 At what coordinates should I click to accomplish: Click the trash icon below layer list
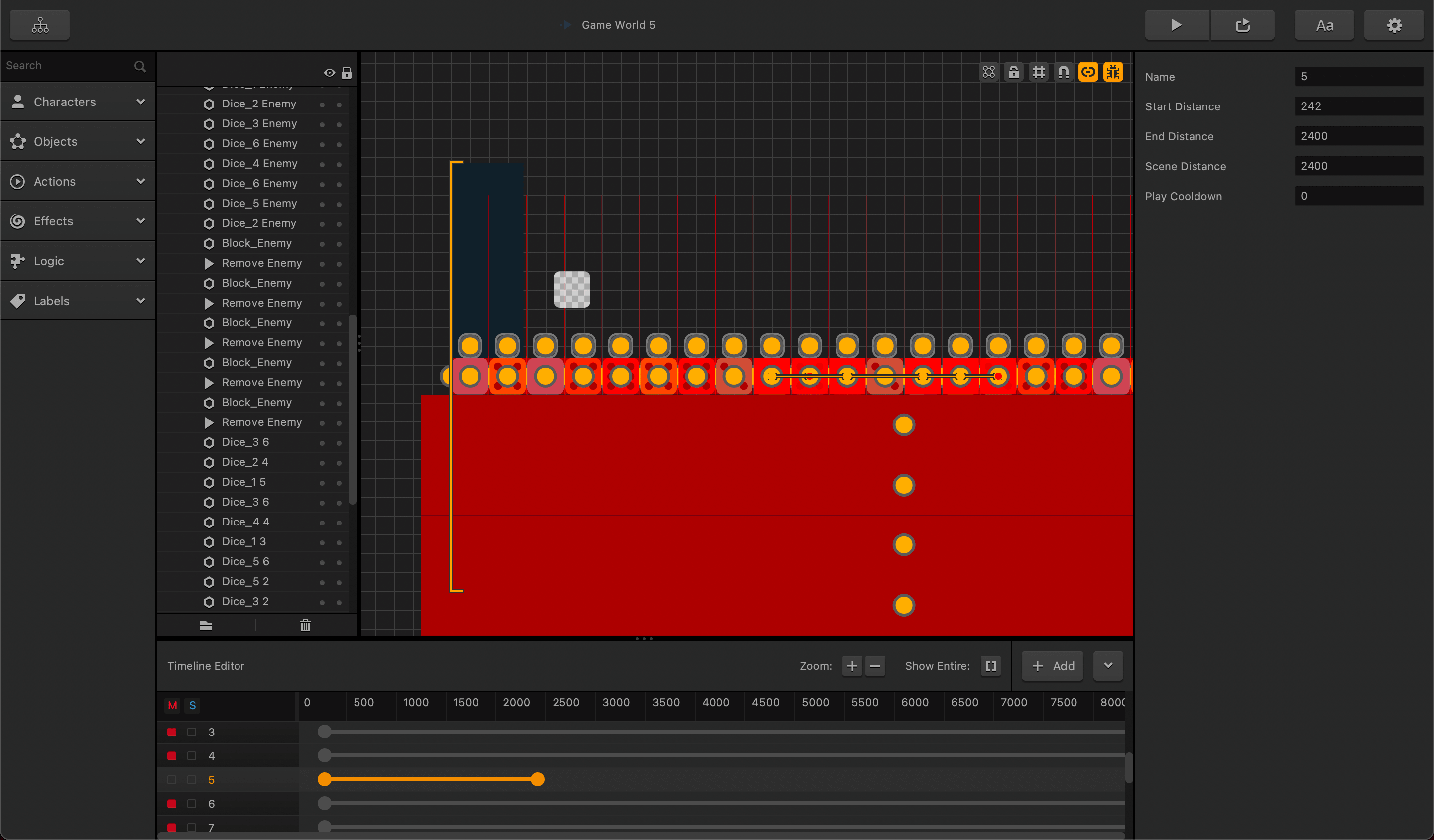305,626
